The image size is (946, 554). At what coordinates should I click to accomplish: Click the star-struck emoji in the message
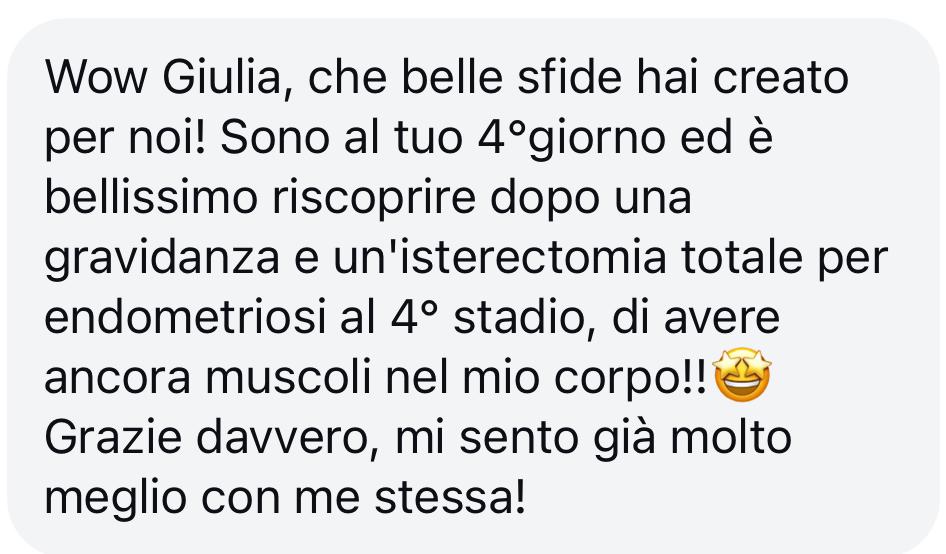[741, 375]
